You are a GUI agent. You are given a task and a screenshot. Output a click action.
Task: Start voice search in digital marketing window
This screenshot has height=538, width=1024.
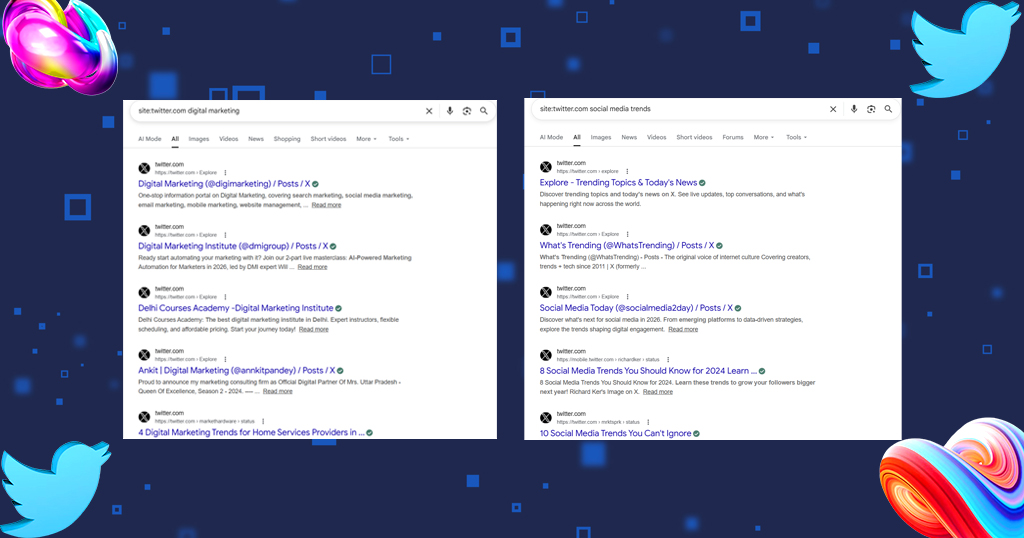click(x=449, y=111)
